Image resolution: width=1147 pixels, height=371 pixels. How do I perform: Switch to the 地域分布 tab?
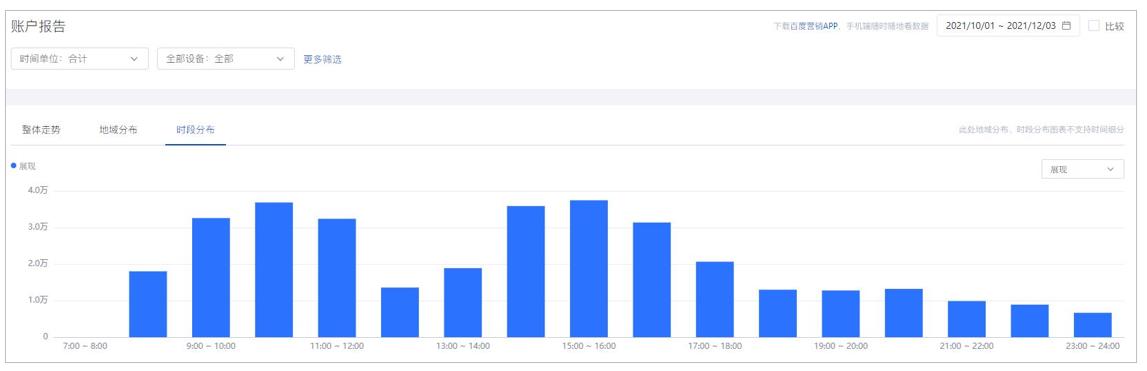[119, 130]
